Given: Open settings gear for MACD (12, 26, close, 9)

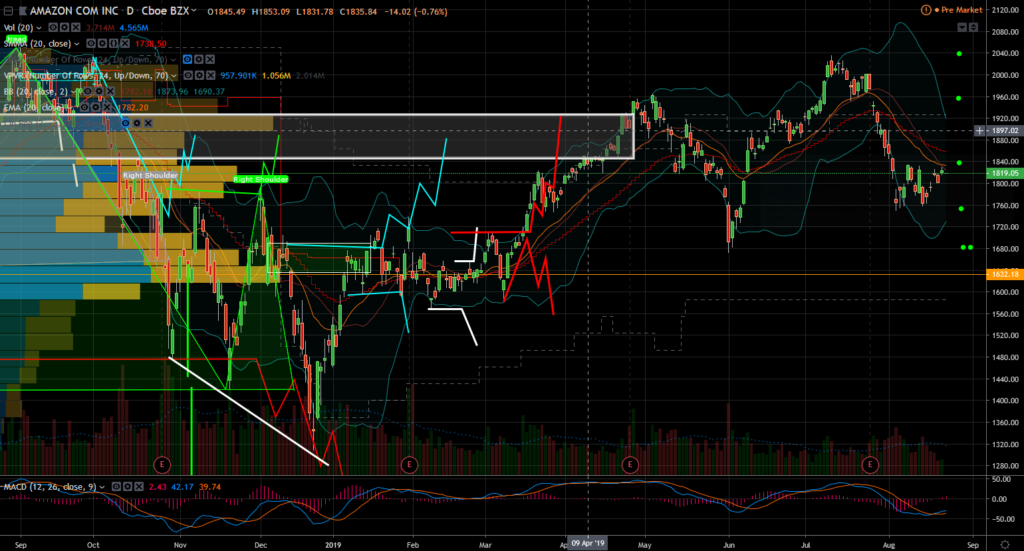Looking at the screenshot, I should point(127,487).
